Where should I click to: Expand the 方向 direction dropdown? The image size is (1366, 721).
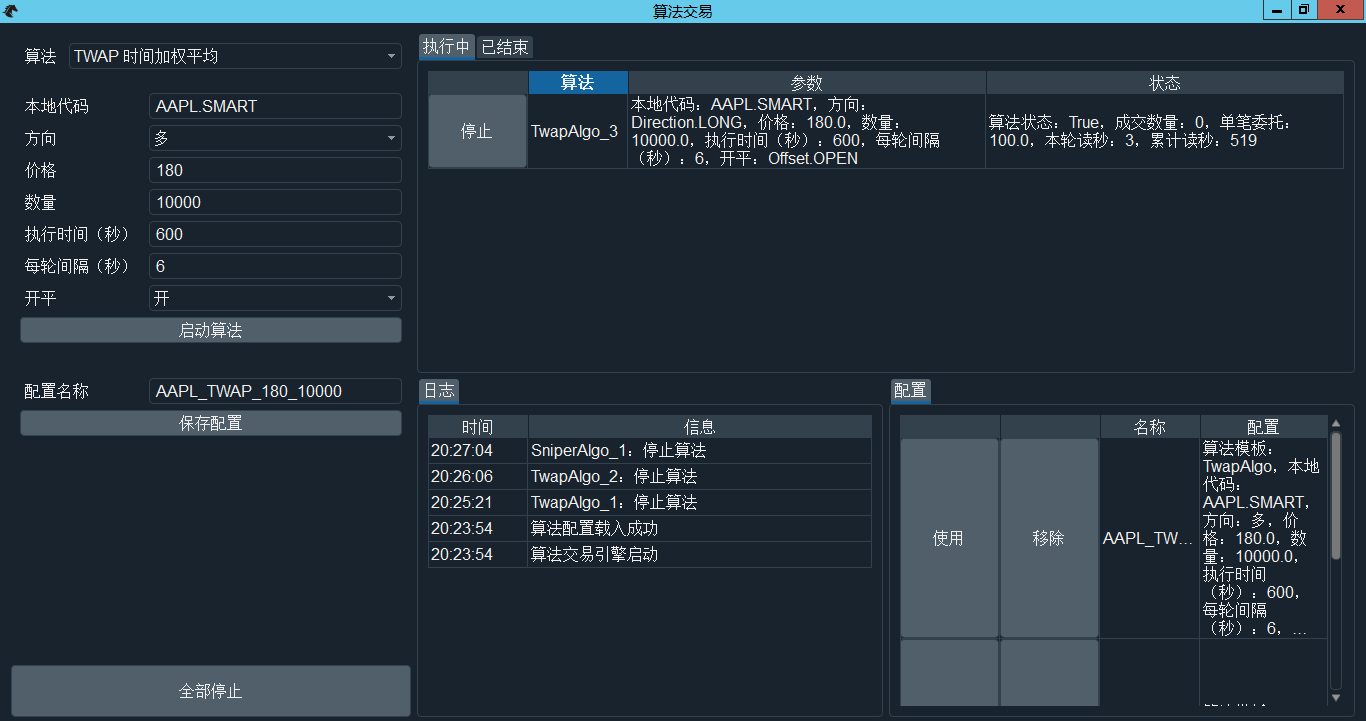275,138
